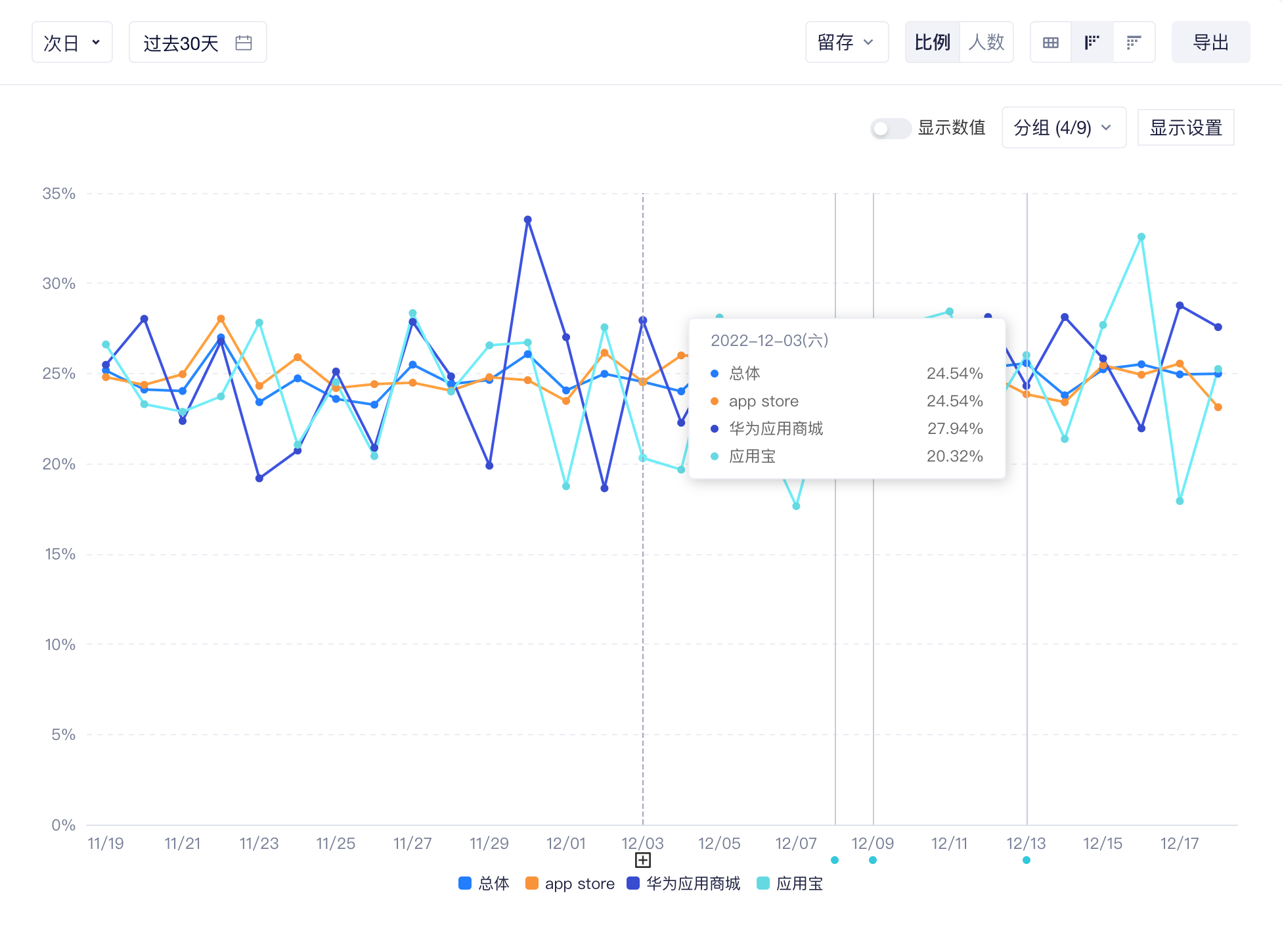Select the 比例 tab

[x=932, y=43]
